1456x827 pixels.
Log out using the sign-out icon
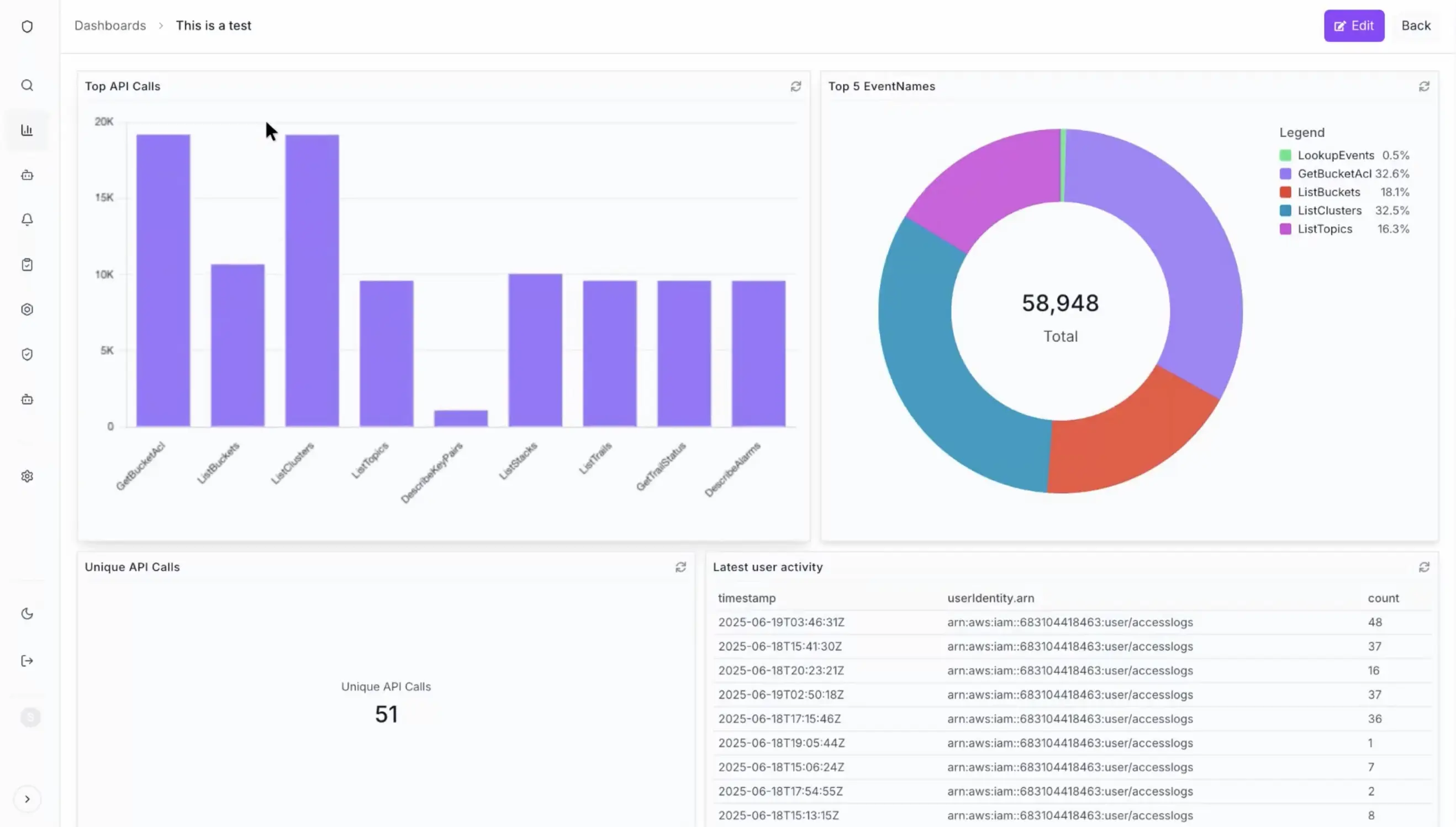click(27, 660)
